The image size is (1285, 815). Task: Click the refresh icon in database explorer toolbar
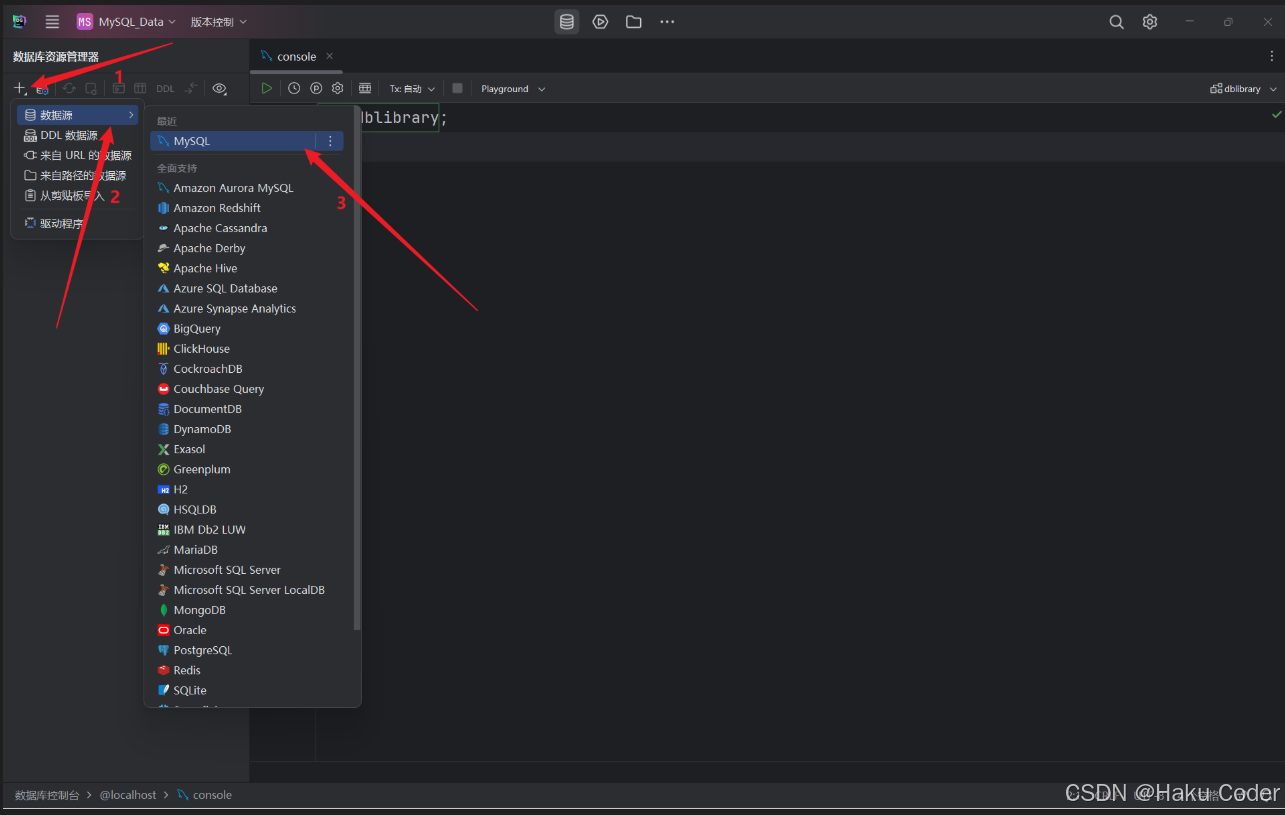click(69, 89)
